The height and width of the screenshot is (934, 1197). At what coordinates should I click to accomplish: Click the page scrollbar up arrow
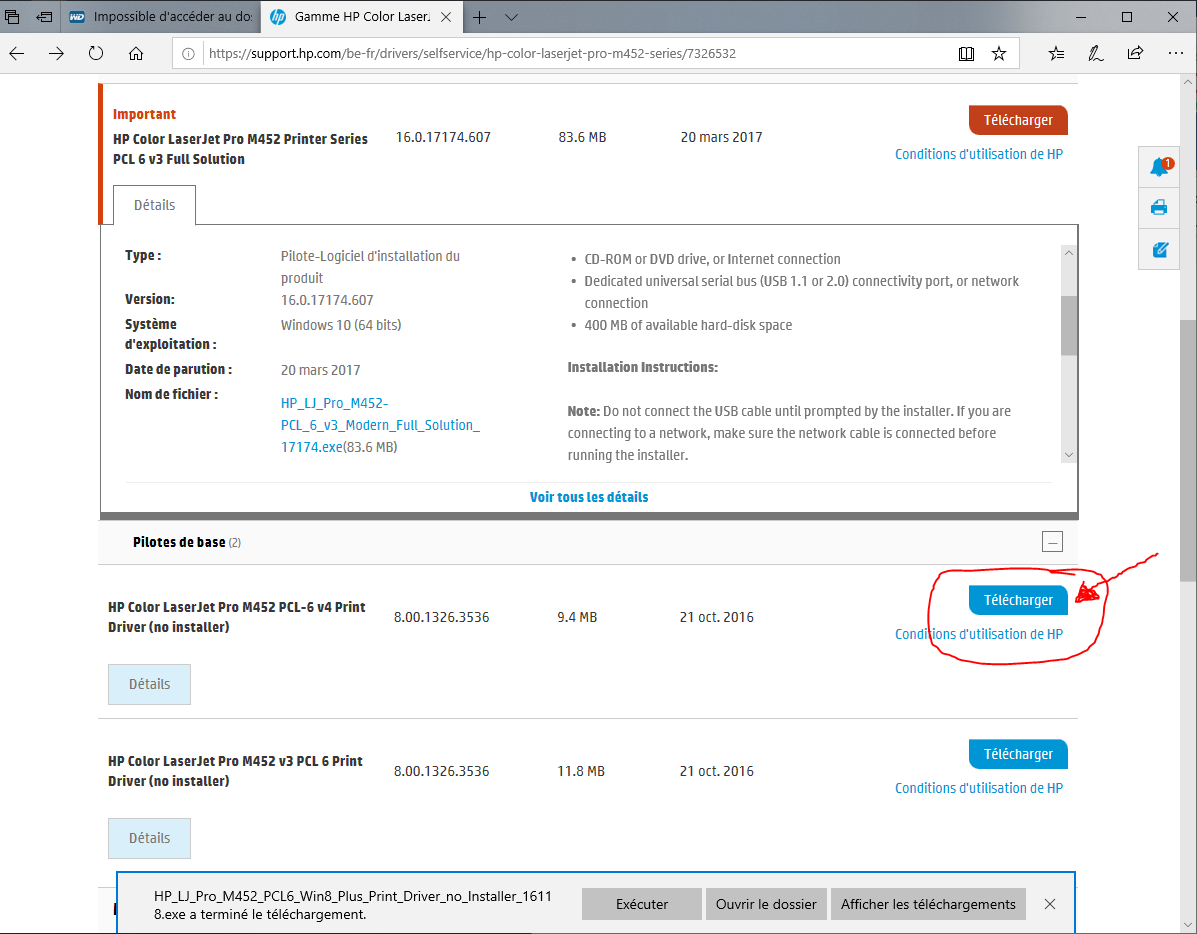1188,82
